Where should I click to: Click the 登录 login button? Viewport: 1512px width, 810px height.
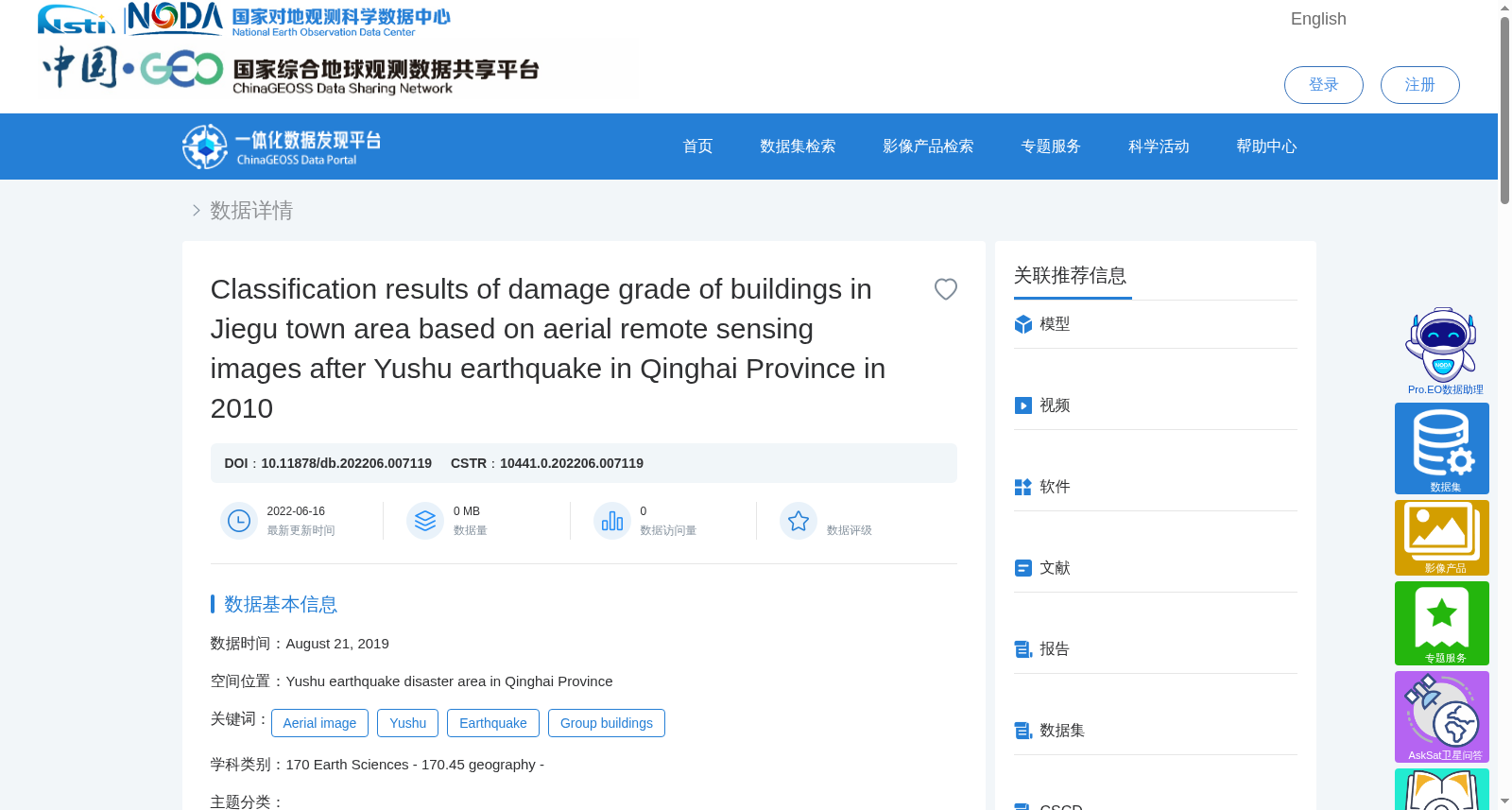tap(1324, 85)
